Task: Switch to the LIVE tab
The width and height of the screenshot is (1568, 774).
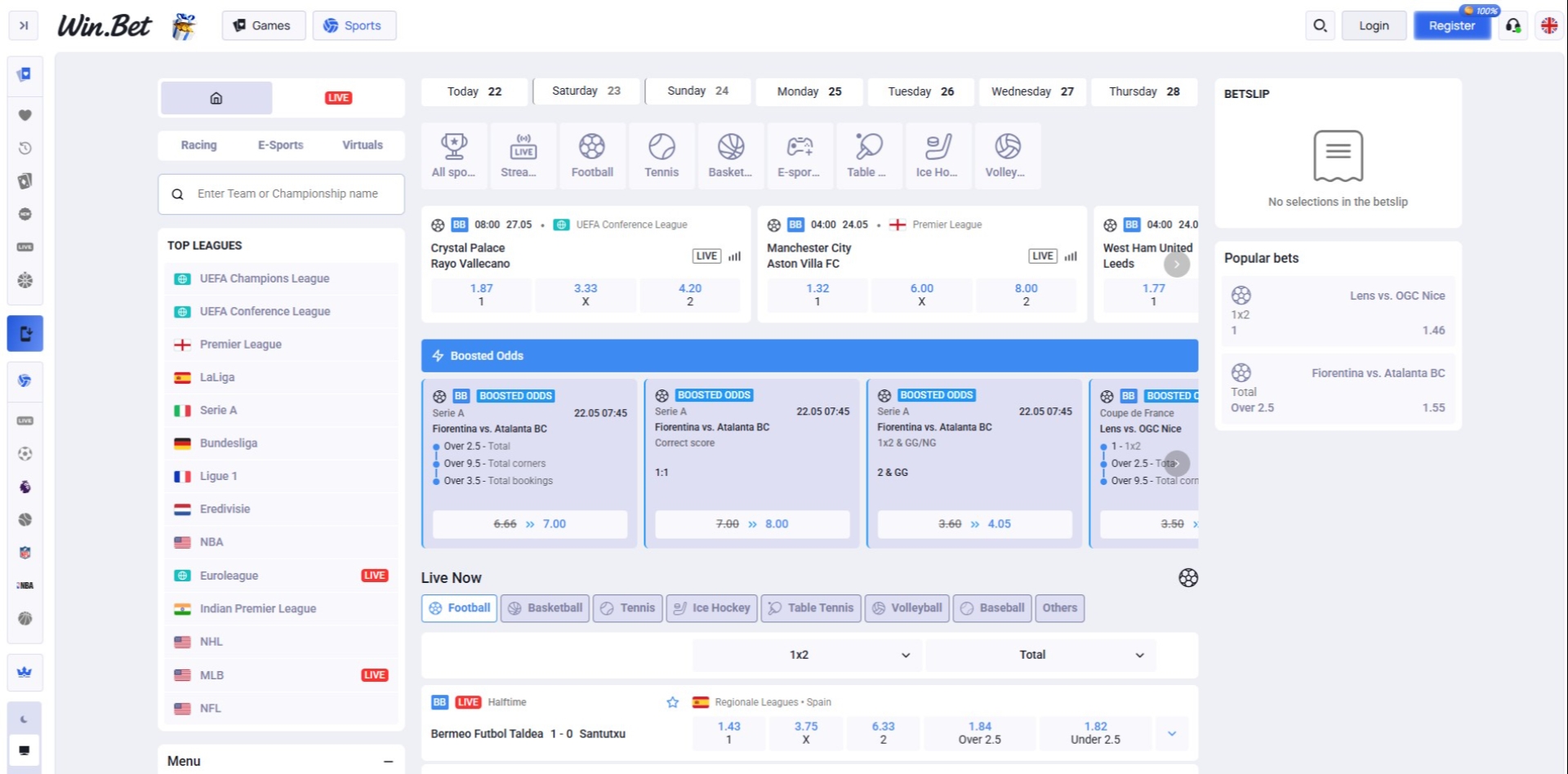Action: [x=338, y=98]
